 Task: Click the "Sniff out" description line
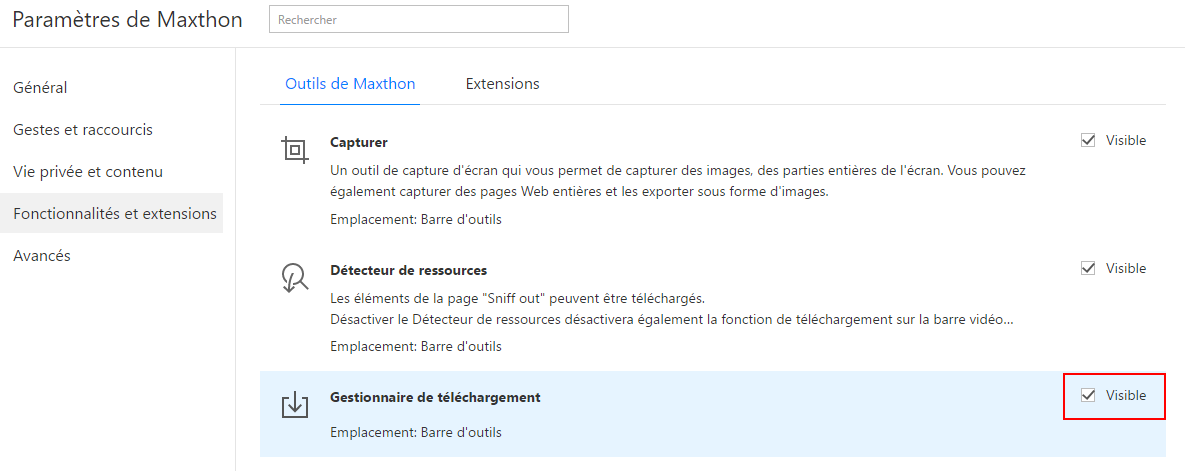(518, 297)
